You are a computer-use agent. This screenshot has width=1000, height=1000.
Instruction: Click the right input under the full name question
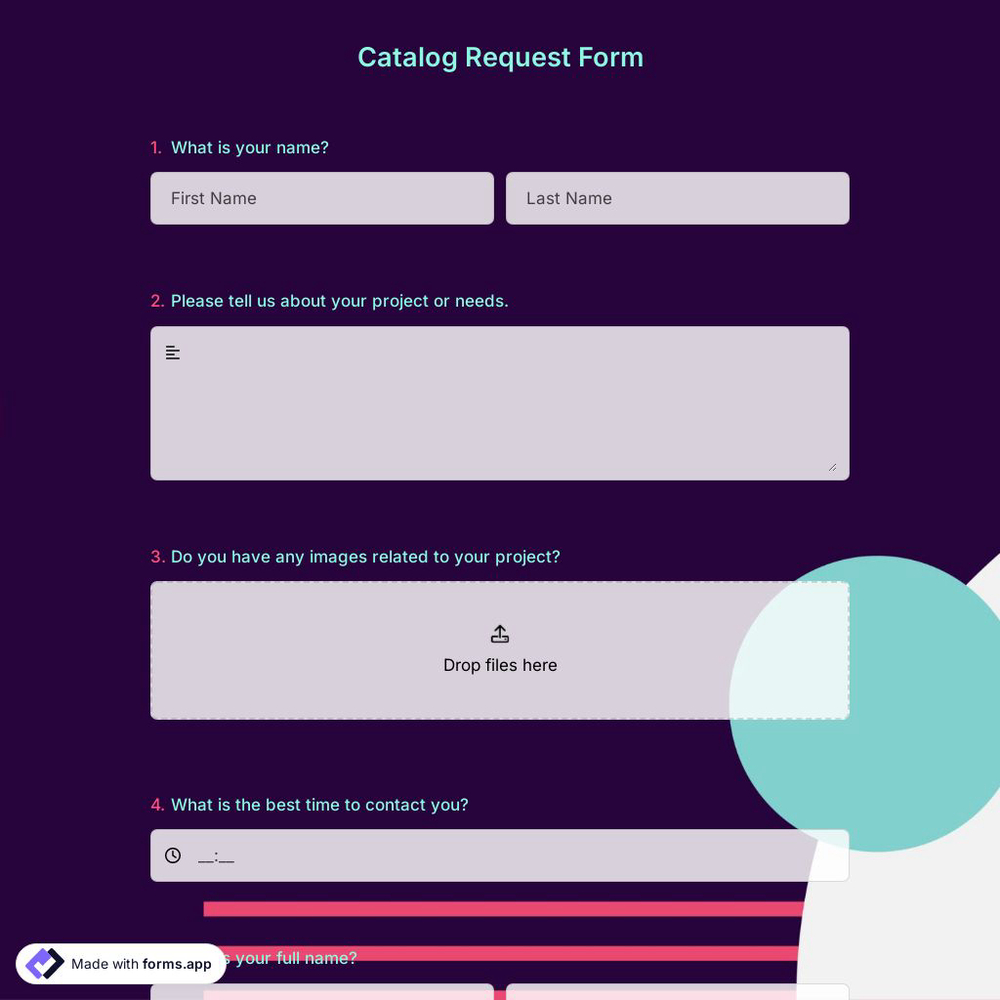click(678, 993)
